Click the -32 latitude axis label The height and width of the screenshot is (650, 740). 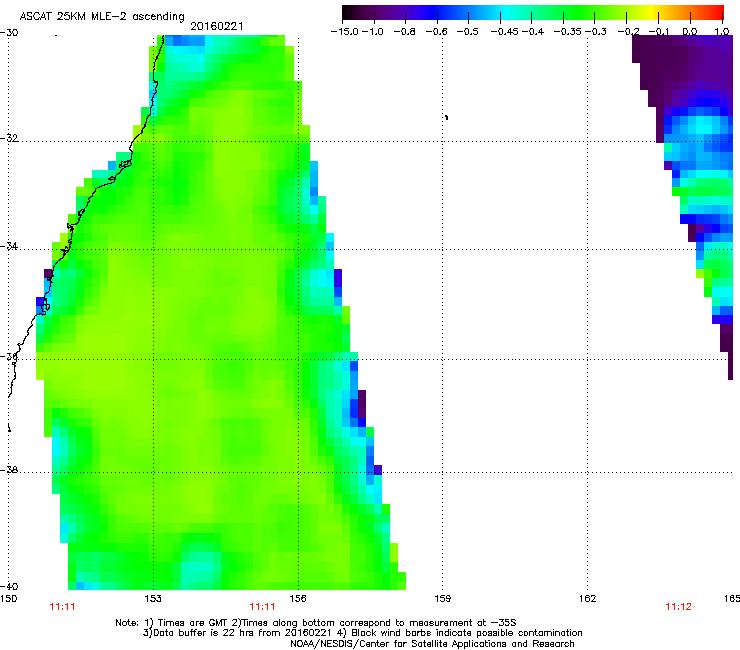click(9, 138)
